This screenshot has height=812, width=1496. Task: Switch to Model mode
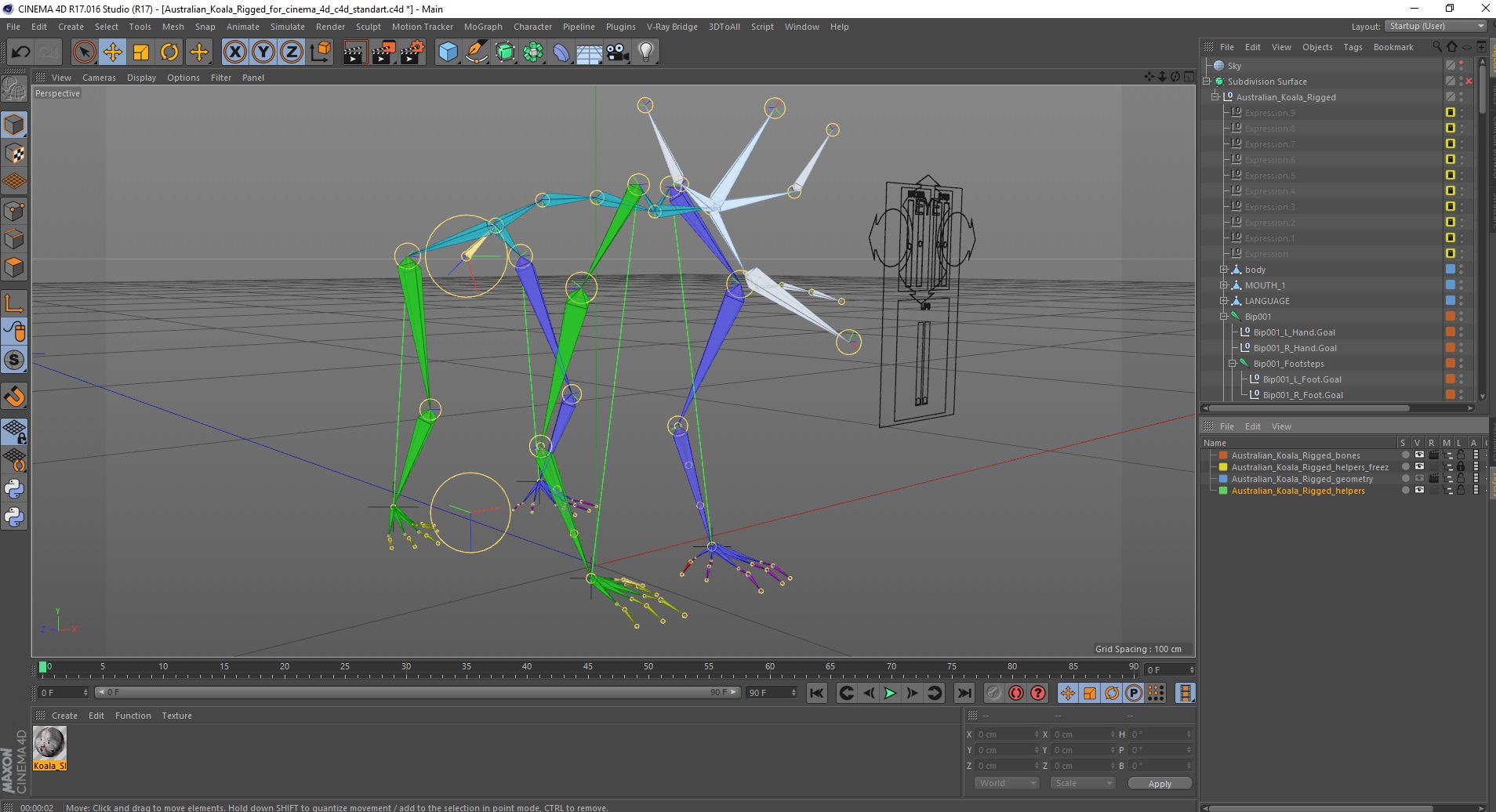(x=14, y=125)
